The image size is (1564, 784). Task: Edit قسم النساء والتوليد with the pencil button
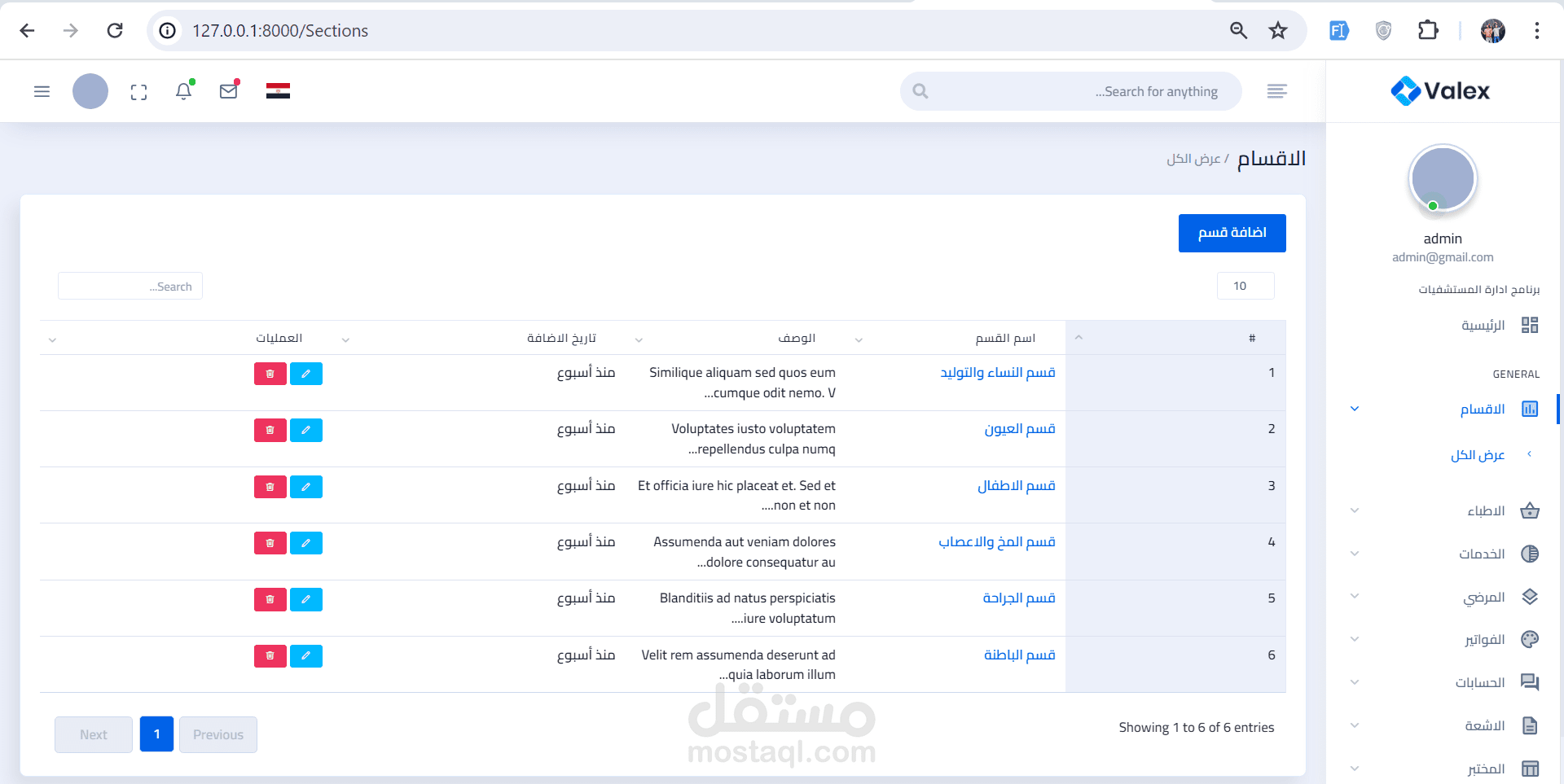click(306, 374)
